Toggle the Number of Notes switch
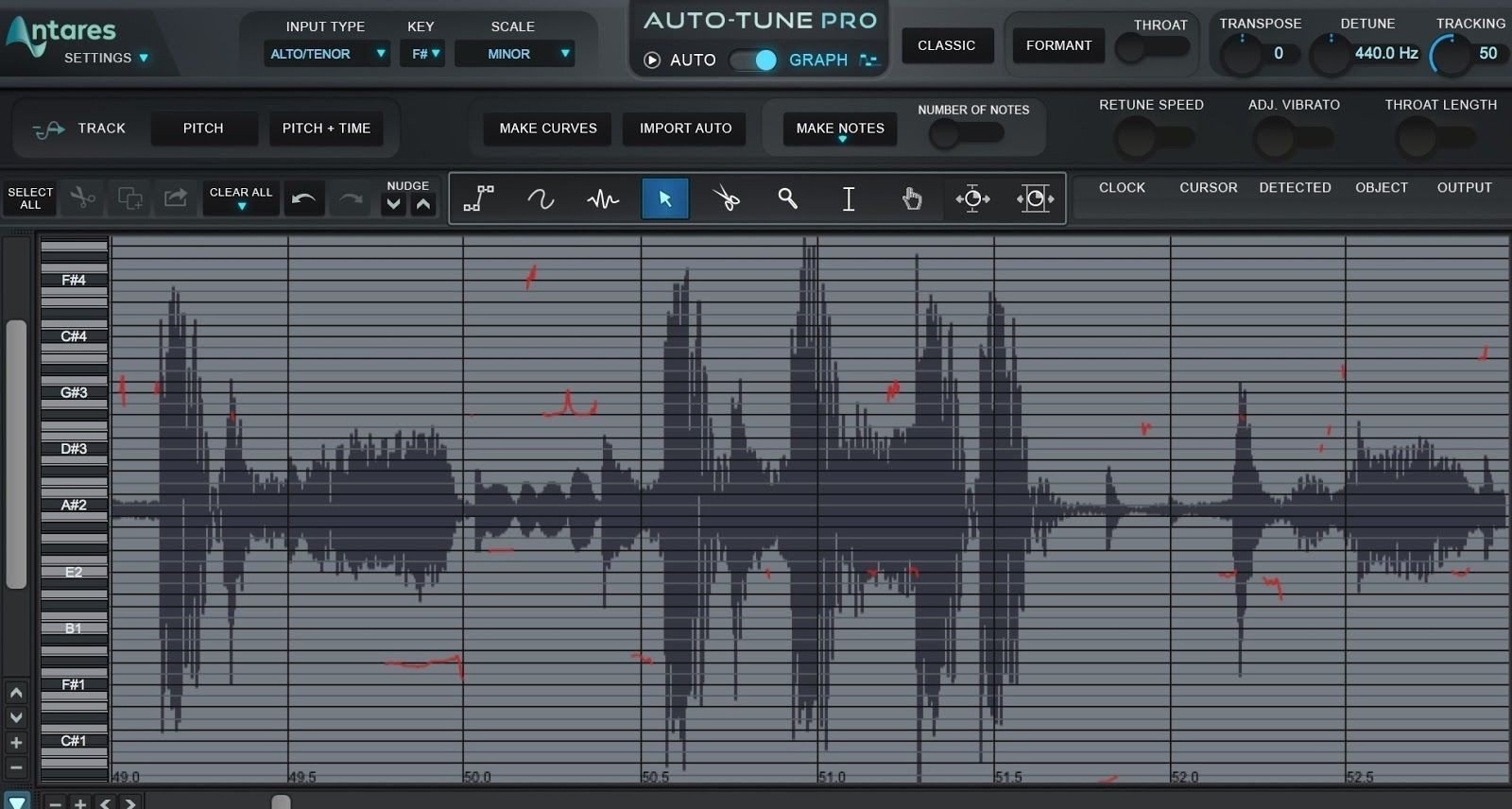1512x809 pixels. click(x=965, y=134)
